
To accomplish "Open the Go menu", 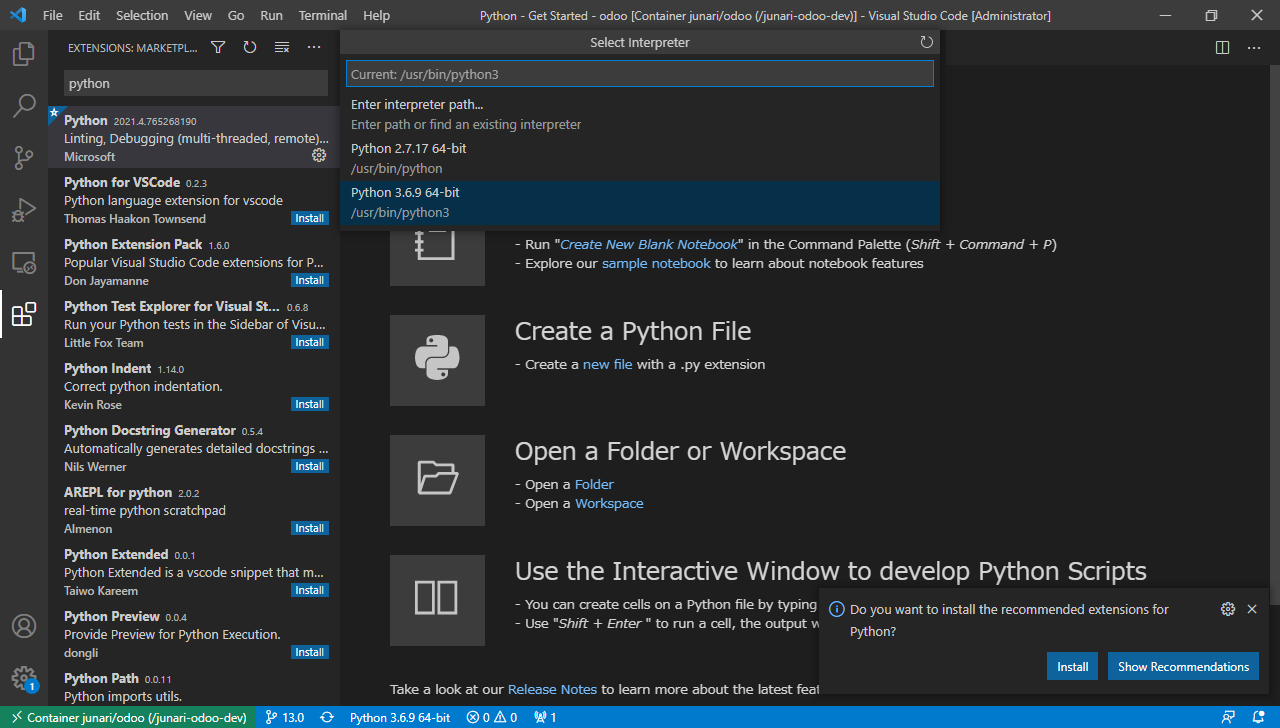I will [236, 15].
